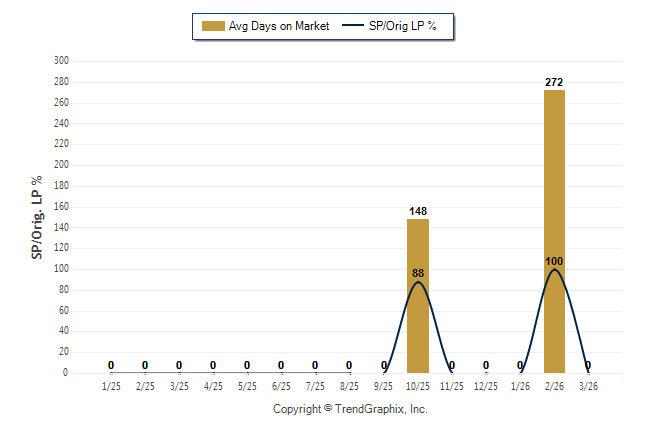Image resolution: width=646 pixels, height=434 pixels.
Task: Select the 6/25 x-axis label
Action: pyautogui.click(x=281, y=386)
